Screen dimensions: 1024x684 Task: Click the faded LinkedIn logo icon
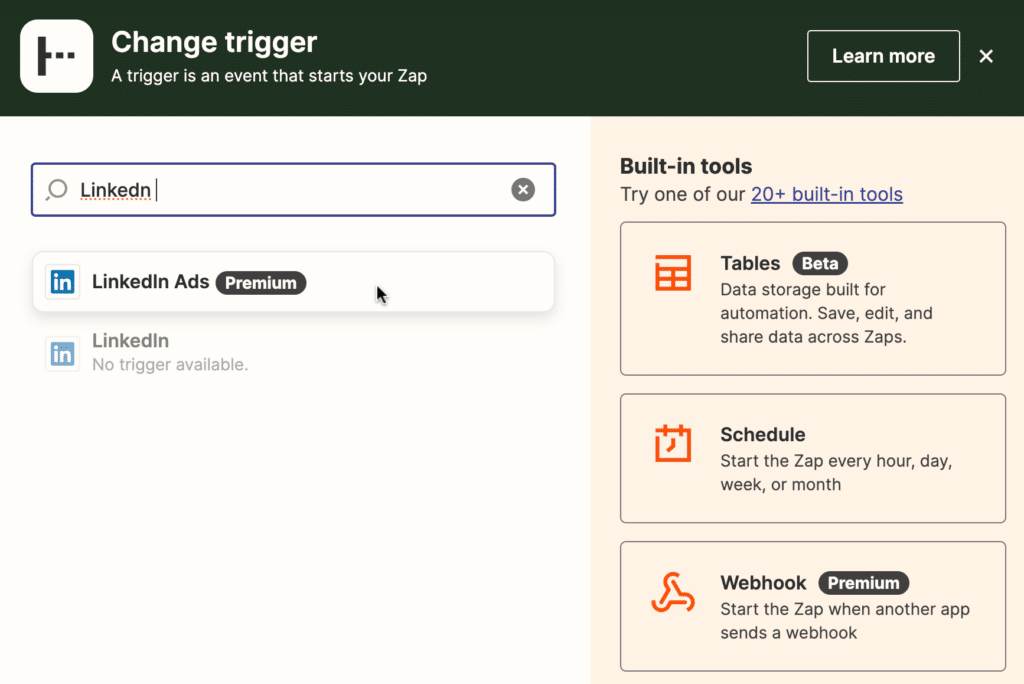point(63,353)
